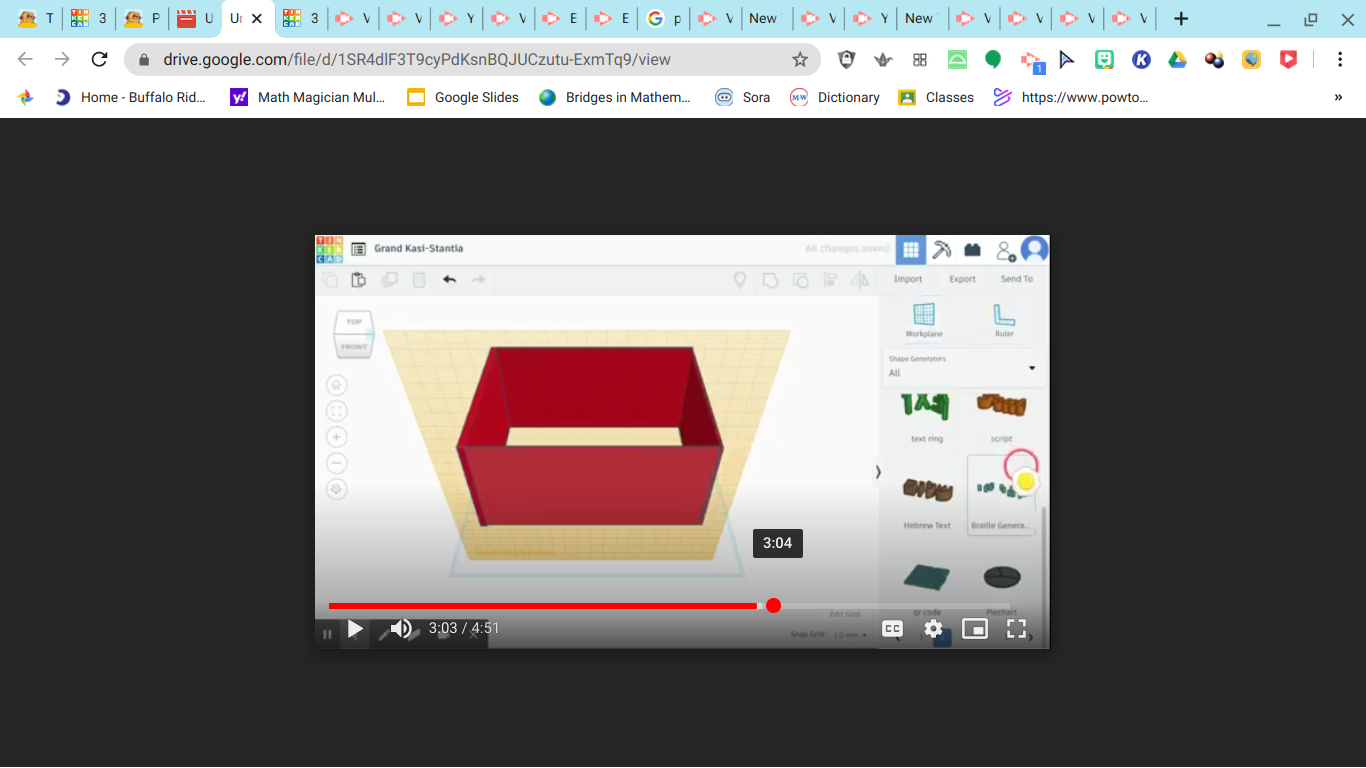Bookmark this page with the star
Image resolution: width=1366 pixels, height=768 pixels.
coord(800,60)
